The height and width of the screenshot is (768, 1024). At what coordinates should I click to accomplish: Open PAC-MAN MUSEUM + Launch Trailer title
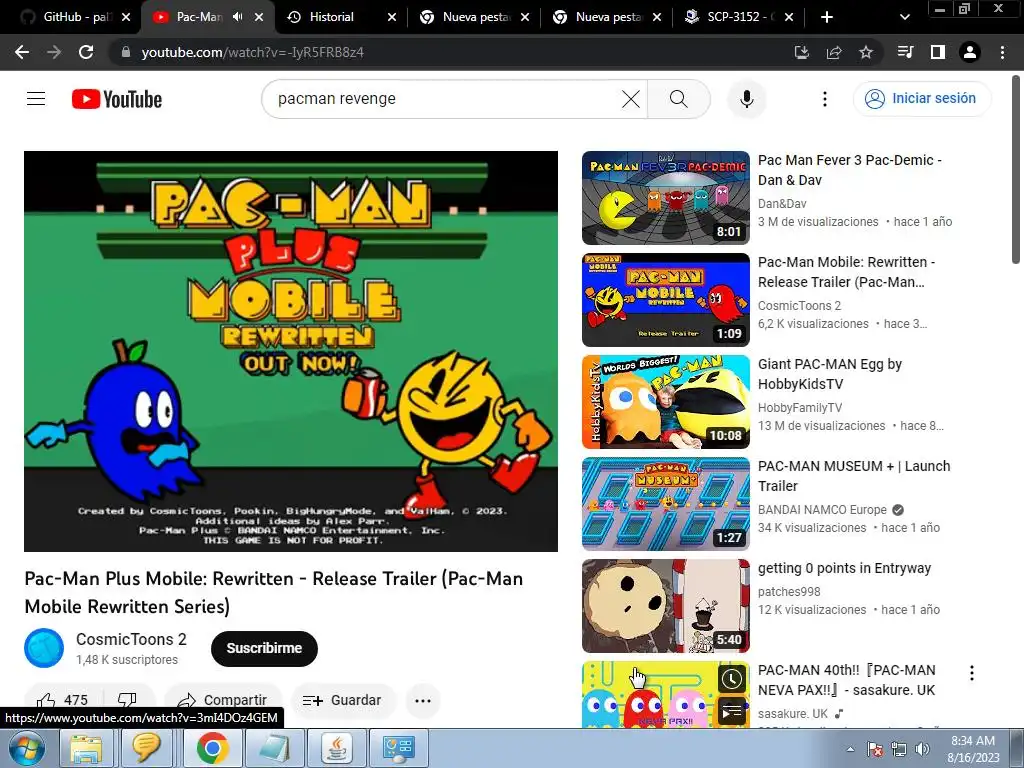[854, 475]
